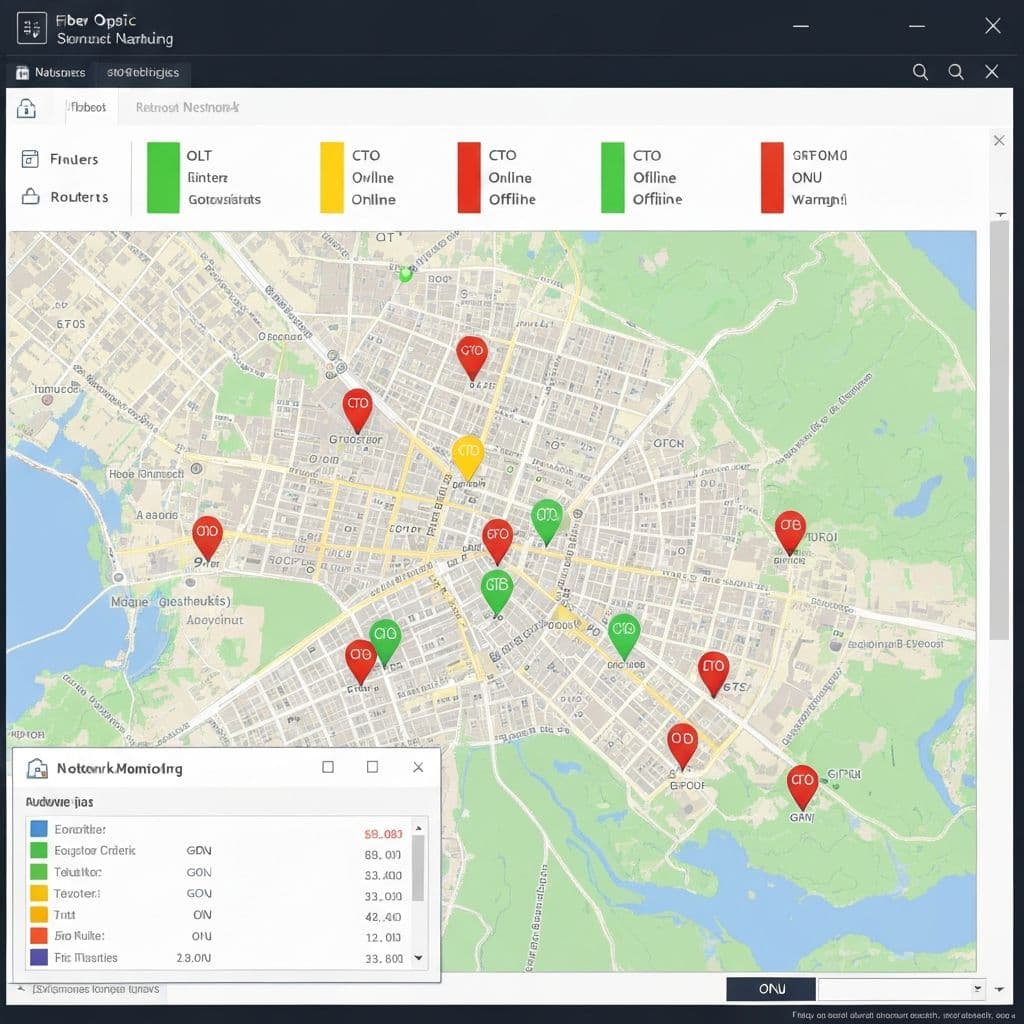Click the Fiber Optic app logo icon
Image resolution: width=1024 pixels, height=1024 pixels.
coord(32,29)
